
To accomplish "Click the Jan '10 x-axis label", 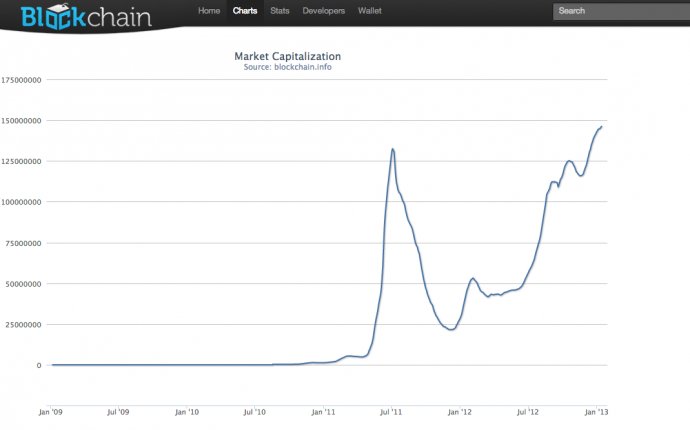I will [187, 412].
